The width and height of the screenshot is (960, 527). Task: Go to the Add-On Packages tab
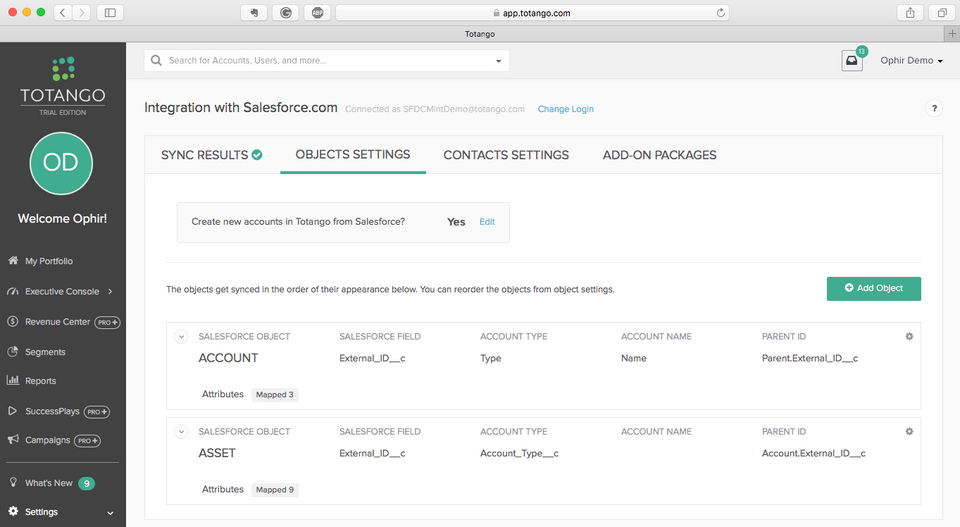tap(659, 155)
